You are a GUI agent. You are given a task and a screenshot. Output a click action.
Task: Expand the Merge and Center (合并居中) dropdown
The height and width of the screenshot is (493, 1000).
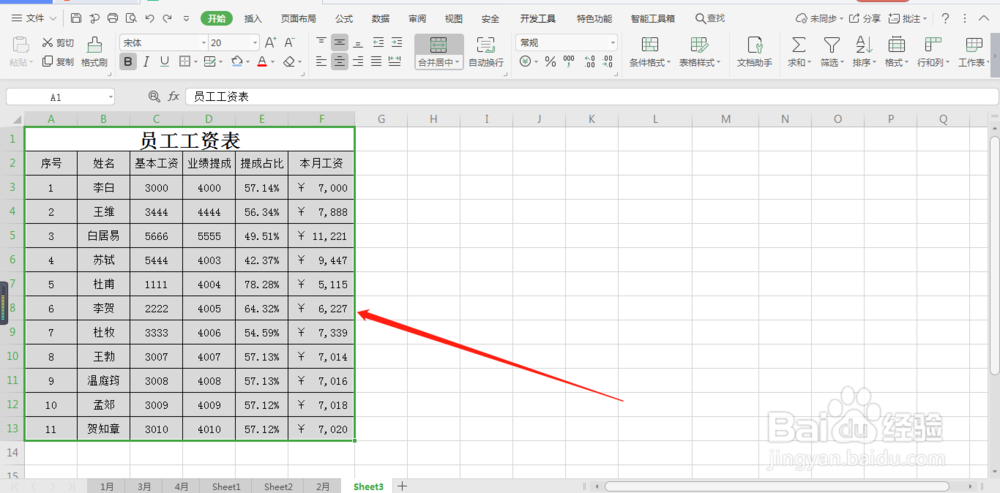459,63
